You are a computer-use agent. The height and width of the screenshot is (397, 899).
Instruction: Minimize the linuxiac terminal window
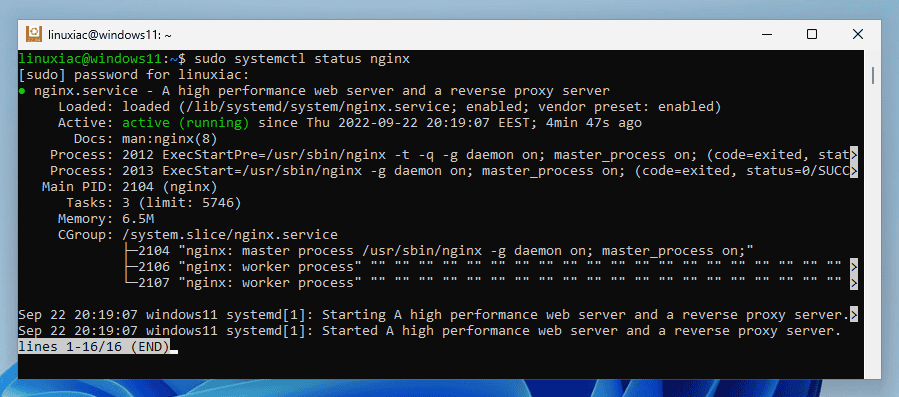click(x=765, y=34)
